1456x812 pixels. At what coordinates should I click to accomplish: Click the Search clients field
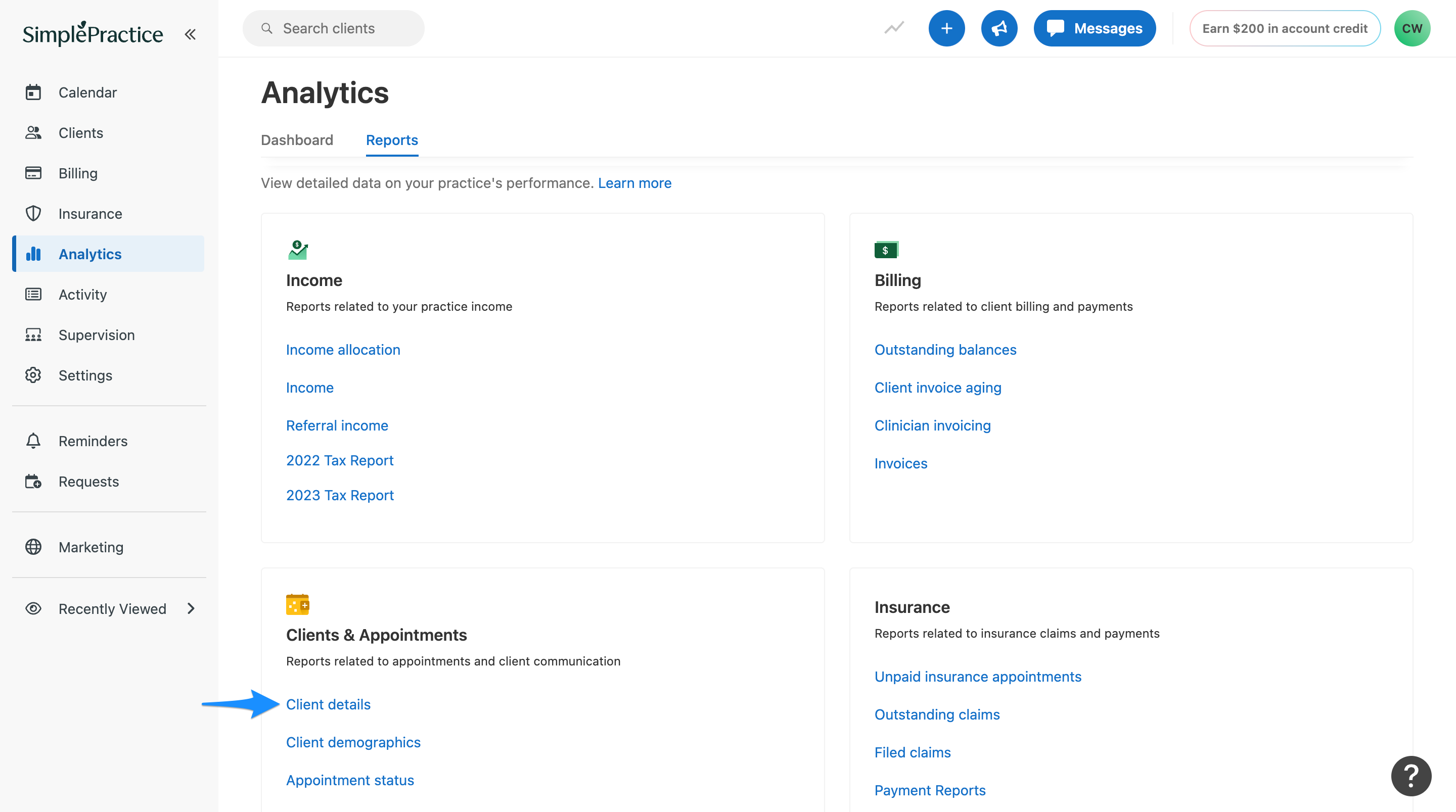334,28
